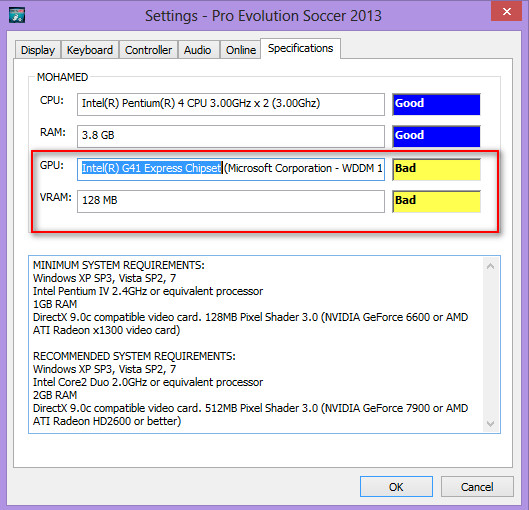Click the 'RAM:' label
Viewport: 529px width, 510px height.
(x=53, y=132)
